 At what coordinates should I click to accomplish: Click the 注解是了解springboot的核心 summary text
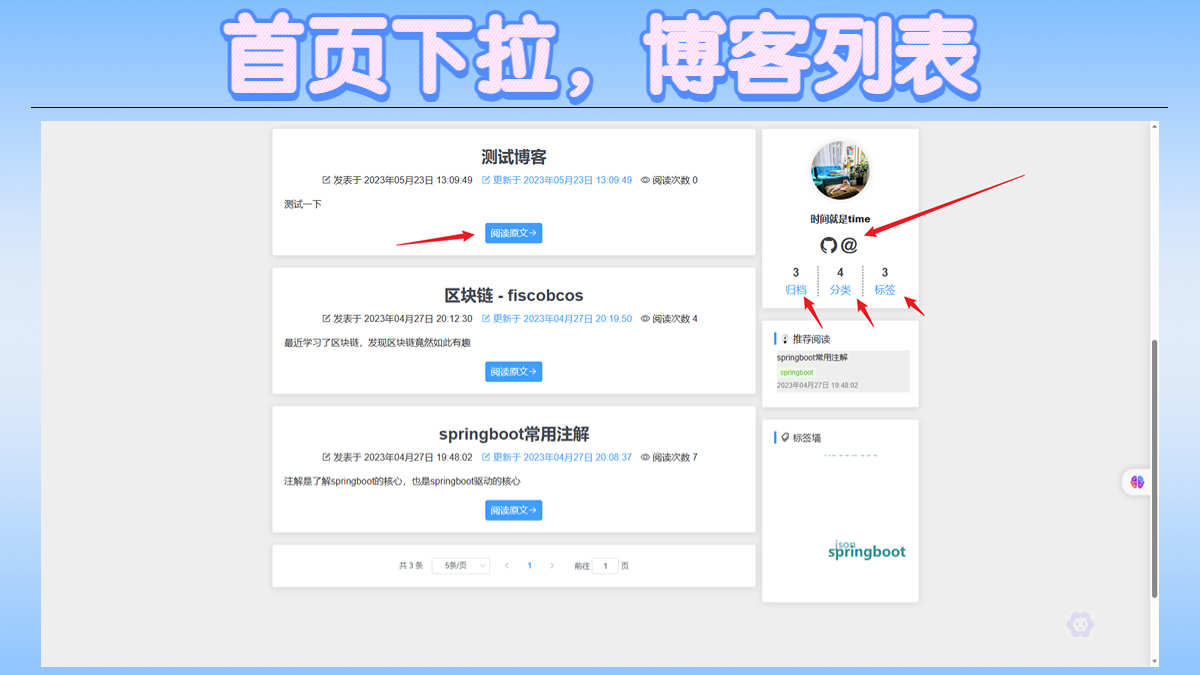(402, 481)
